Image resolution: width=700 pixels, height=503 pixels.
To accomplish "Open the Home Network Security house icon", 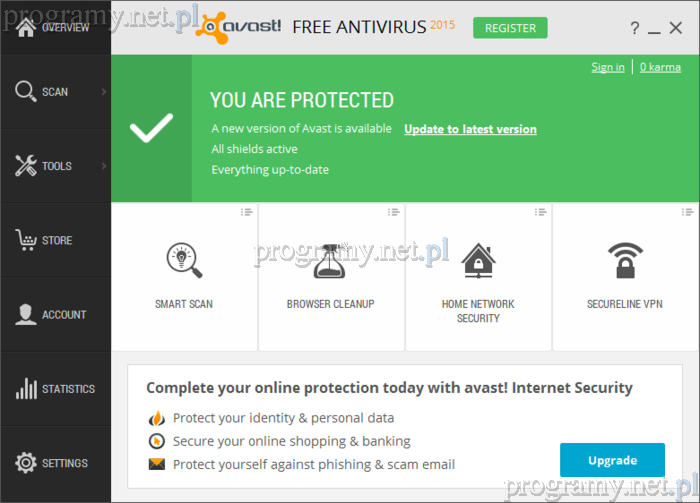I will tap(478, 260).
